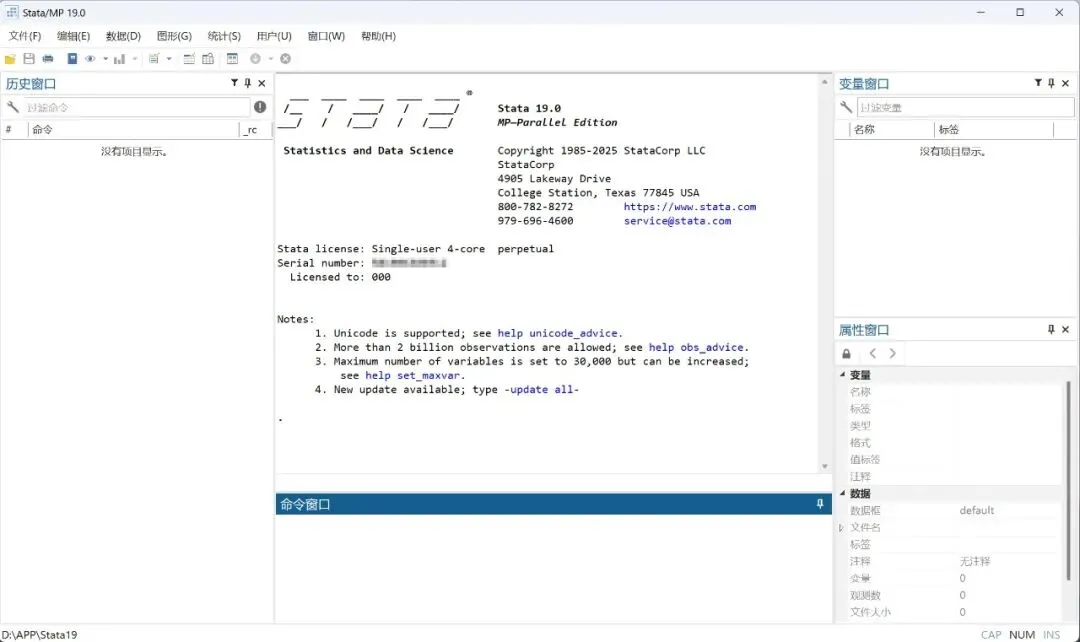
Task: Click wrench icon in history search
Action: click(x=12, y=107)
